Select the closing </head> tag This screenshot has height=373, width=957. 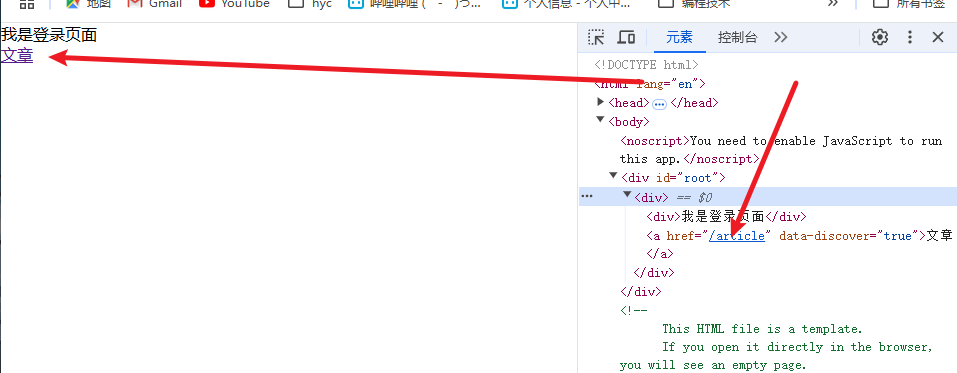pos(695,103)
